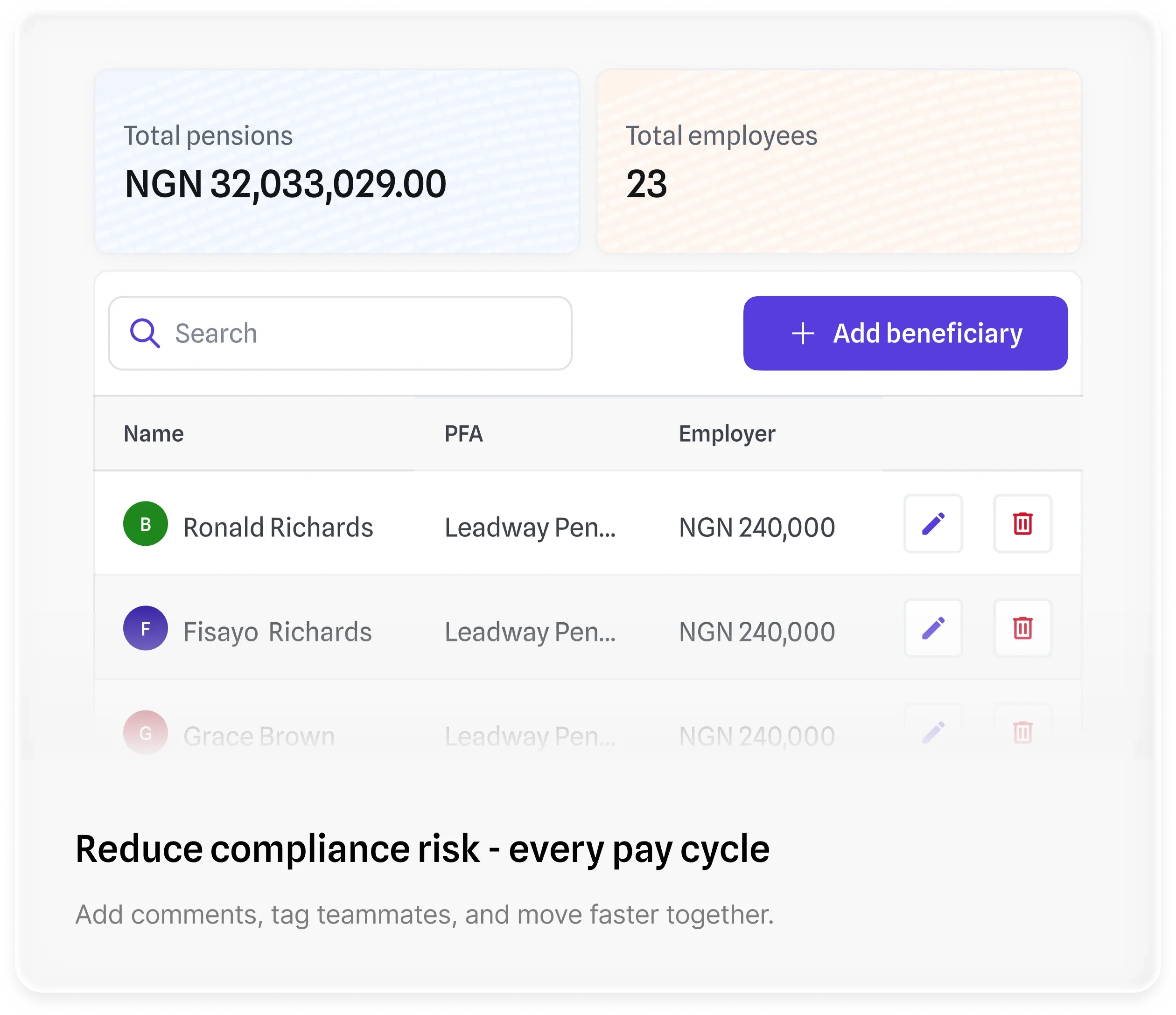Click Fisayo Richards' Leadway Pen... PFA cell
This screenshot has height=1015, width=1176.
click(x=530, y=632)
